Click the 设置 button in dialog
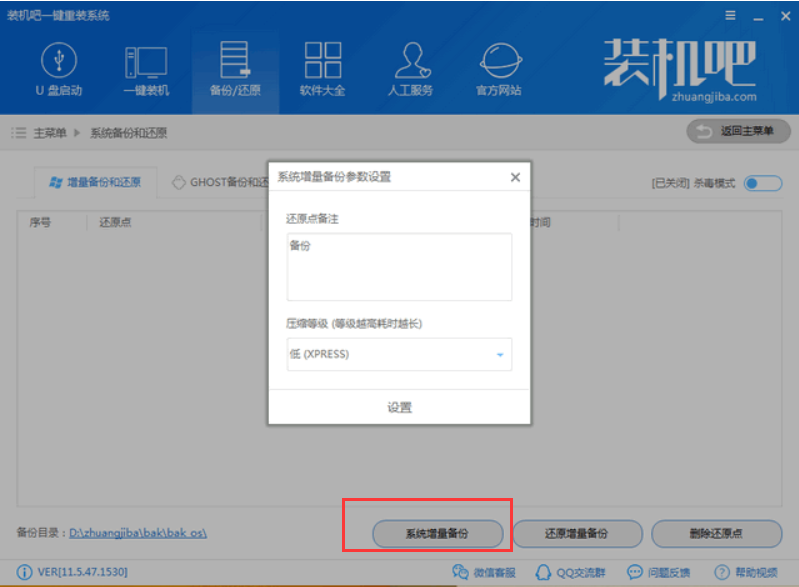This screenshot has width=799, height=587. [x=399, y=407]
